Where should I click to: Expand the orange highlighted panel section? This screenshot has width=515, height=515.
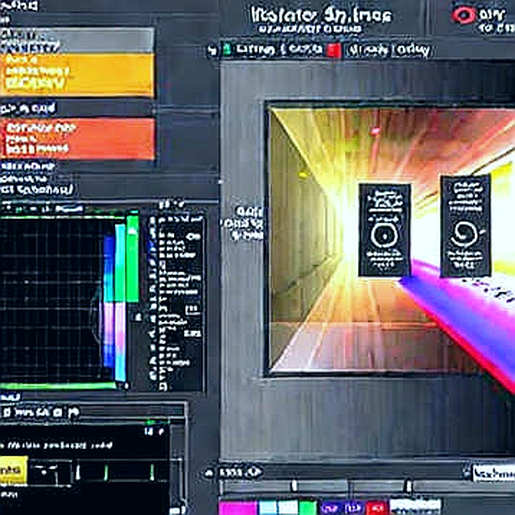point(78,138)
